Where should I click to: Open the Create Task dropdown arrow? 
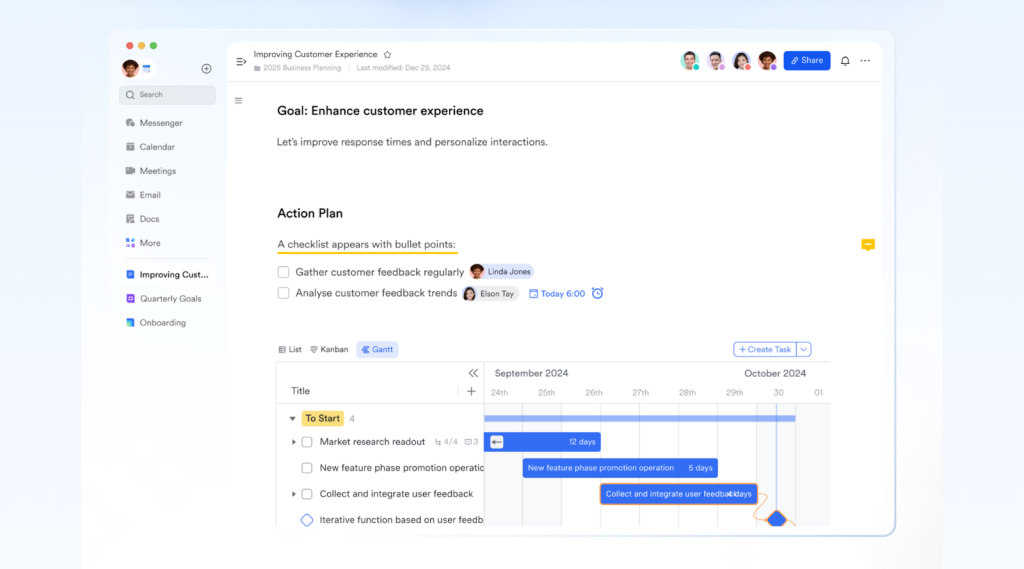point(804,349)
